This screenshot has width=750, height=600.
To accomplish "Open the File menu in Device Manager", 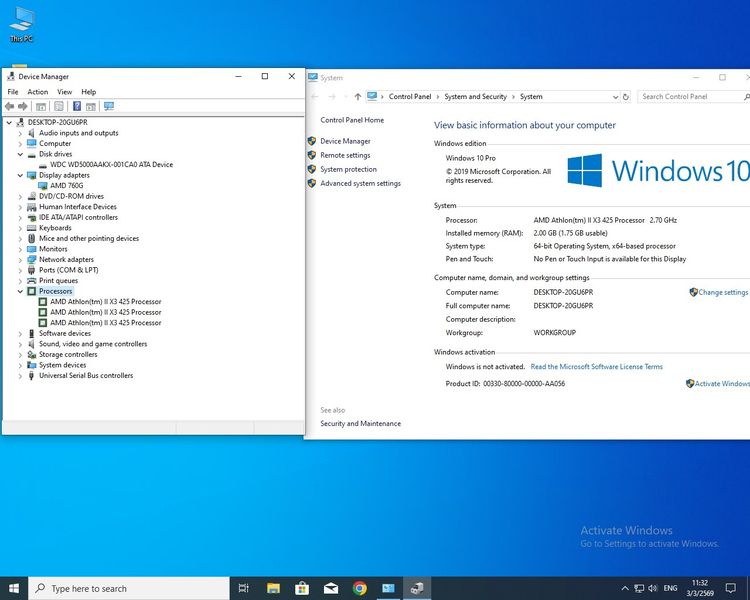I will [x=13, y=92].
